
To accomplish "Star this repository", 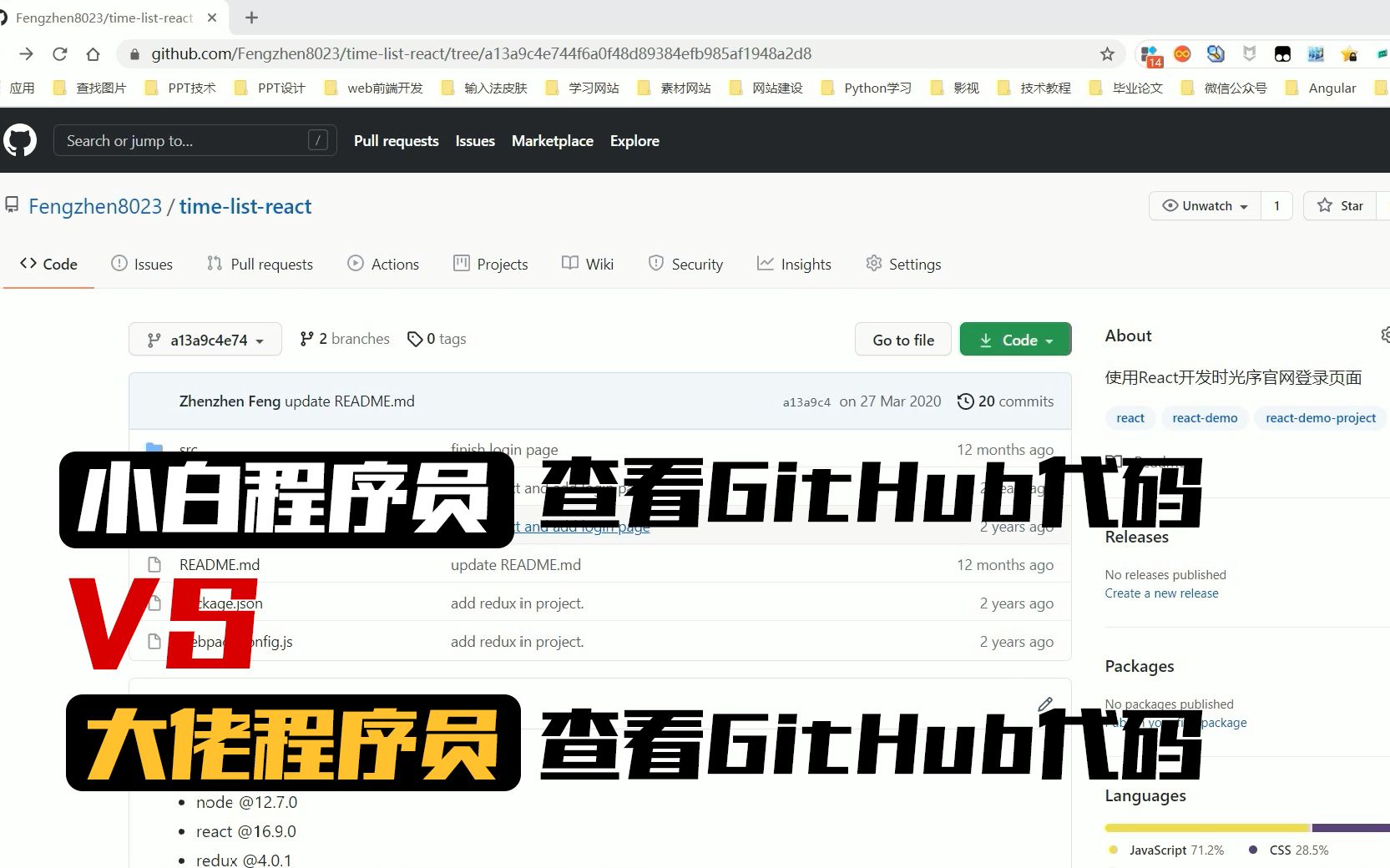I will 1341,206.
